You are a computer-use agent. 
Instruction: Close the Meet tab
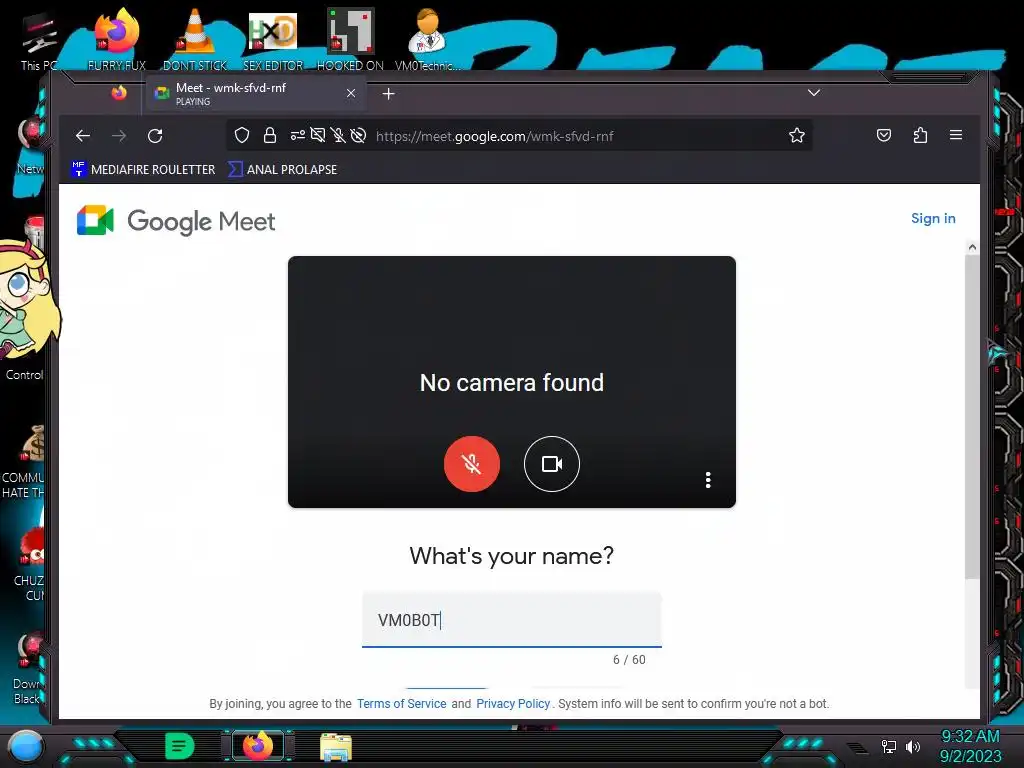click(351, 93)
